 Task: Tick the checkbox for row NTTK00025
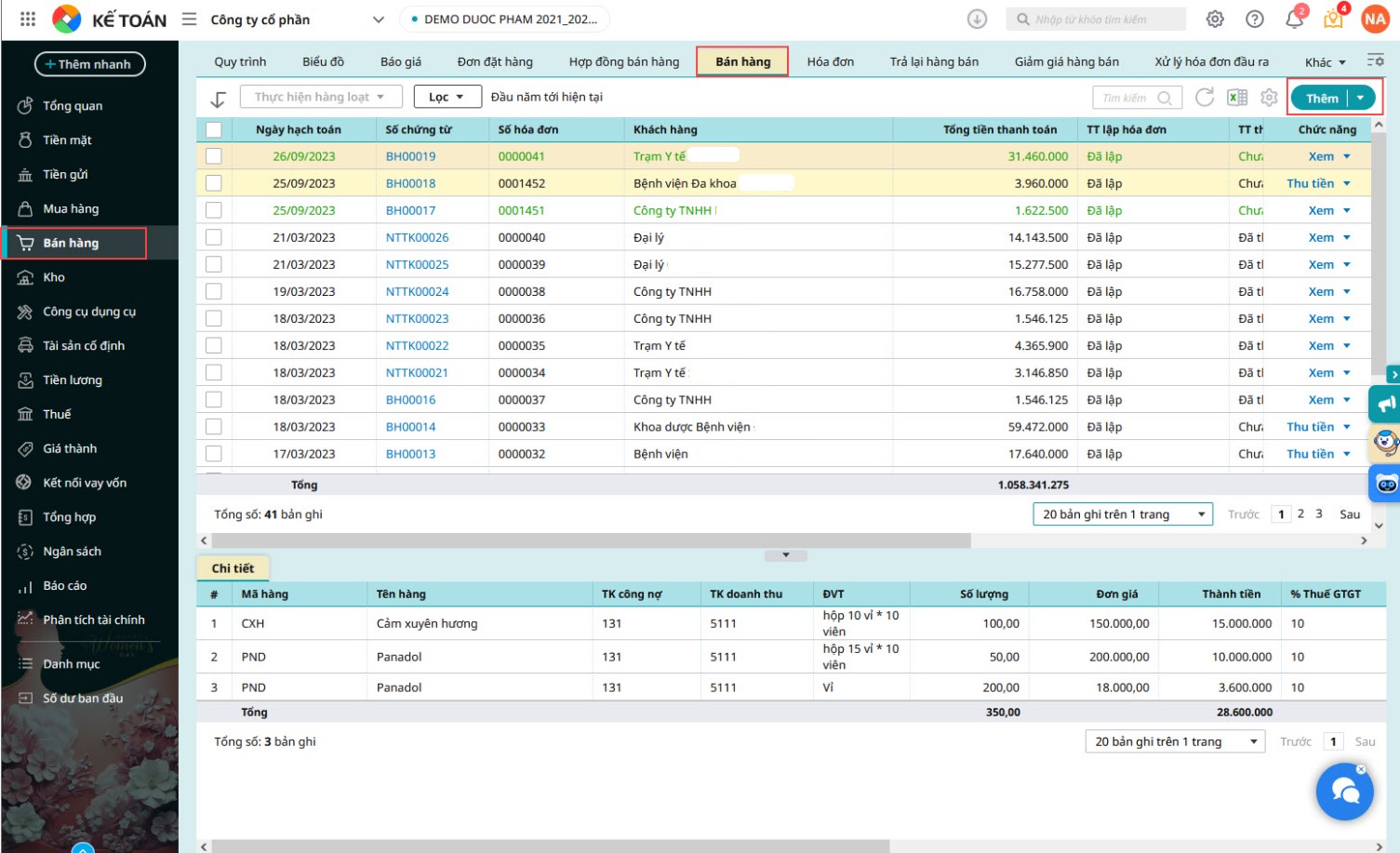(x=214, y=264)
